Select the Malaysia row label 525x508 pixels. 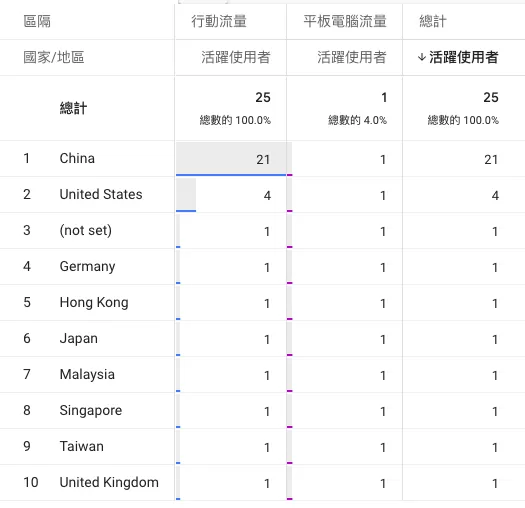point(87,374)
